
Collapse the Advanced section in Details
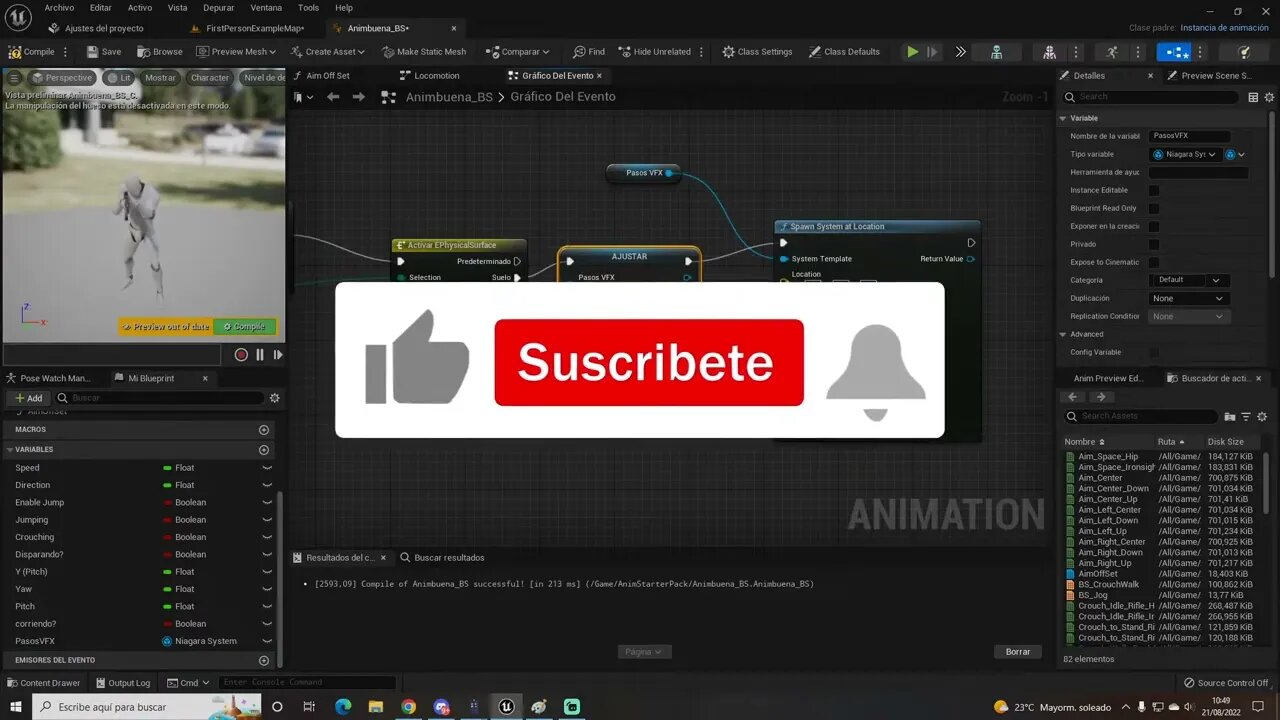pos(1064,334)
